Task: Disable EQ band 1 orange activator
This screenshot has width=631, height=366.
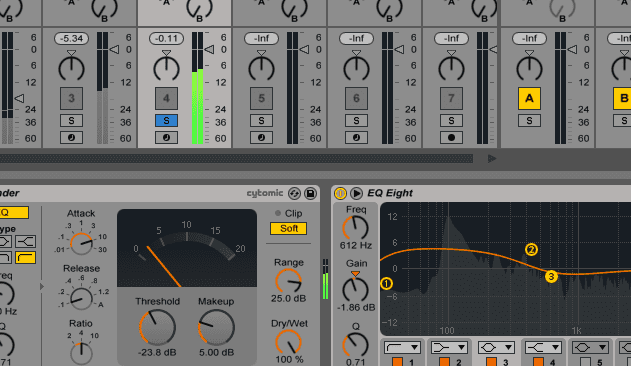Action: click(x=398, y=362)
